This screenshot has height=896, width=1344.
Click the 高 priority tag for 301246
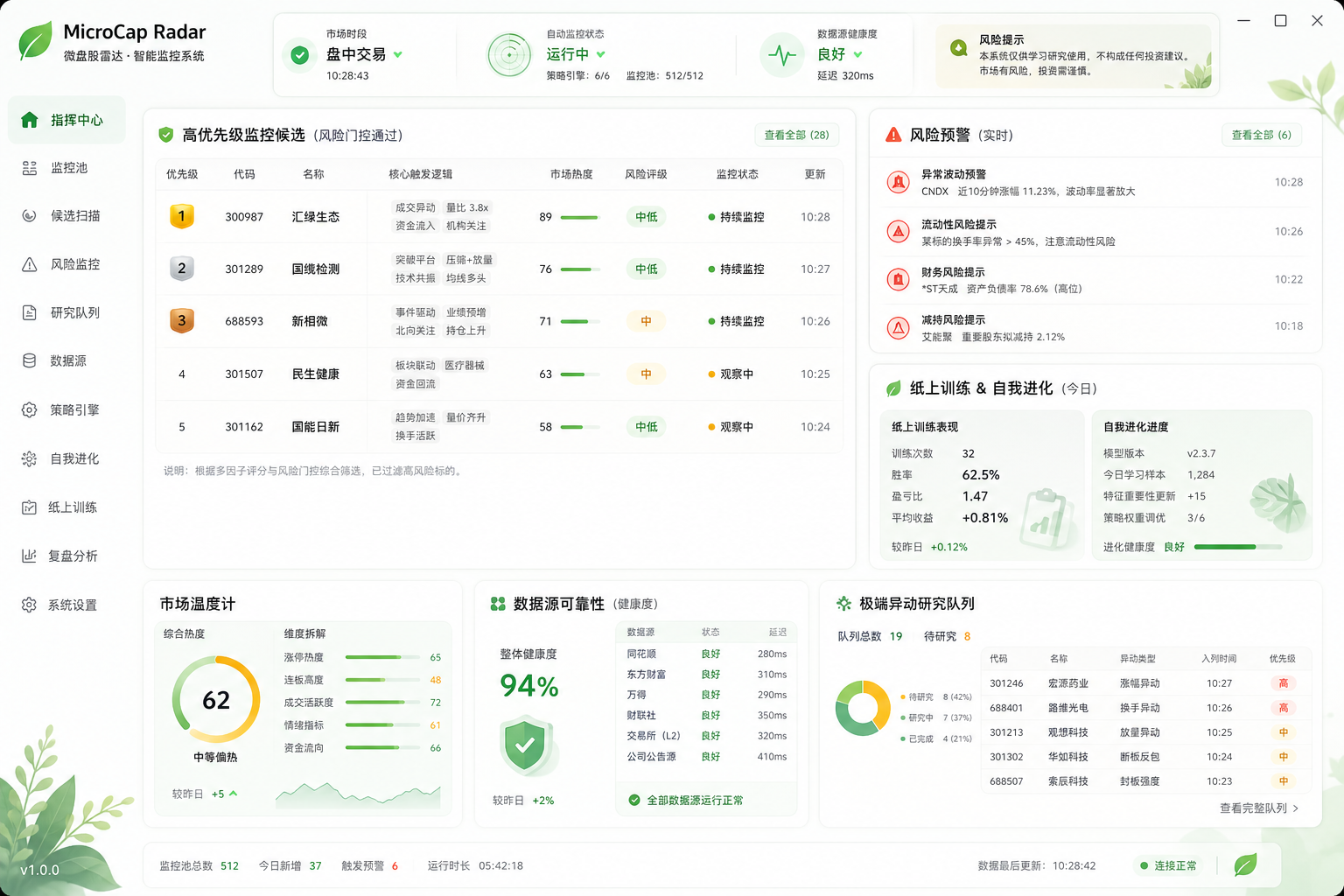coord(1284,683)
